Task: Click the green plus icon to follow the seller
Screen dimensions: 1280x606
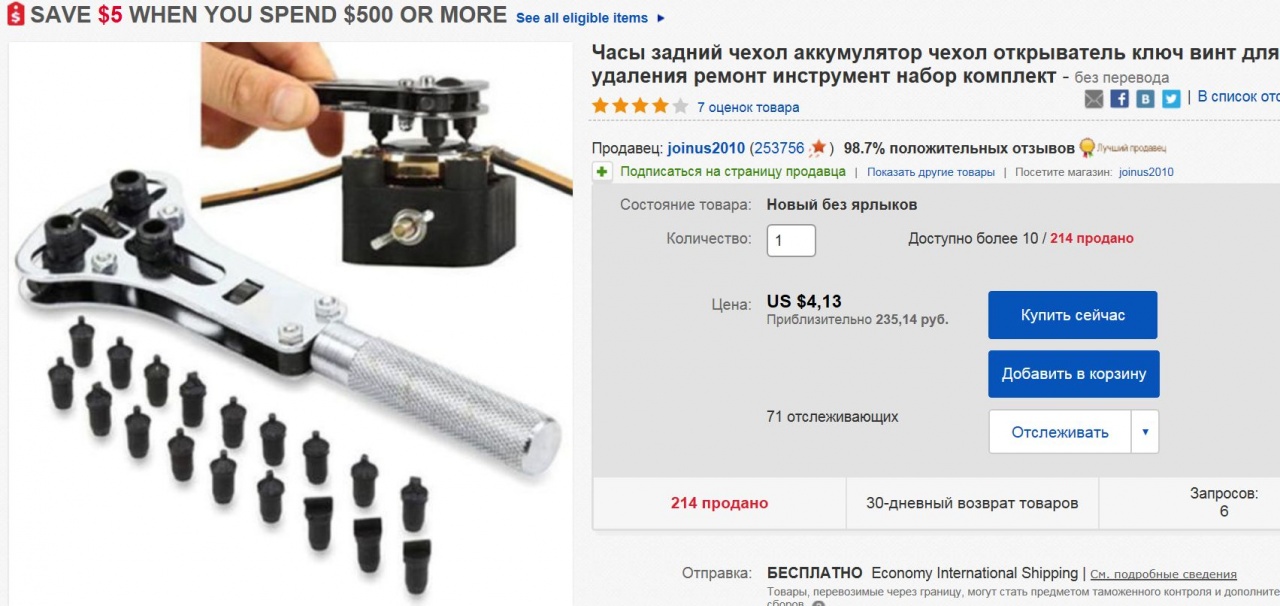Action: pyautogui.click(x=602, y=172)
